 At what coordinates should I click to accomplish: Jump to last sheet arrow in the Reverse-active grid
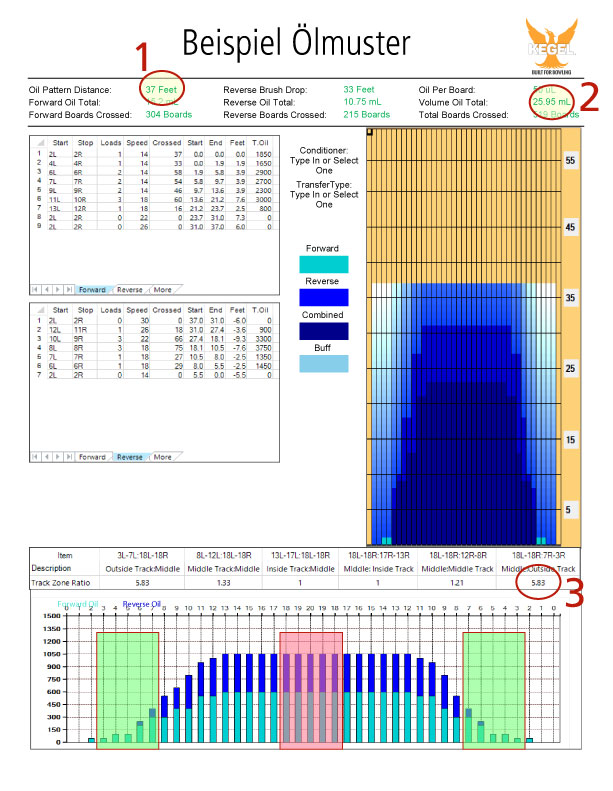click(69, 457)
